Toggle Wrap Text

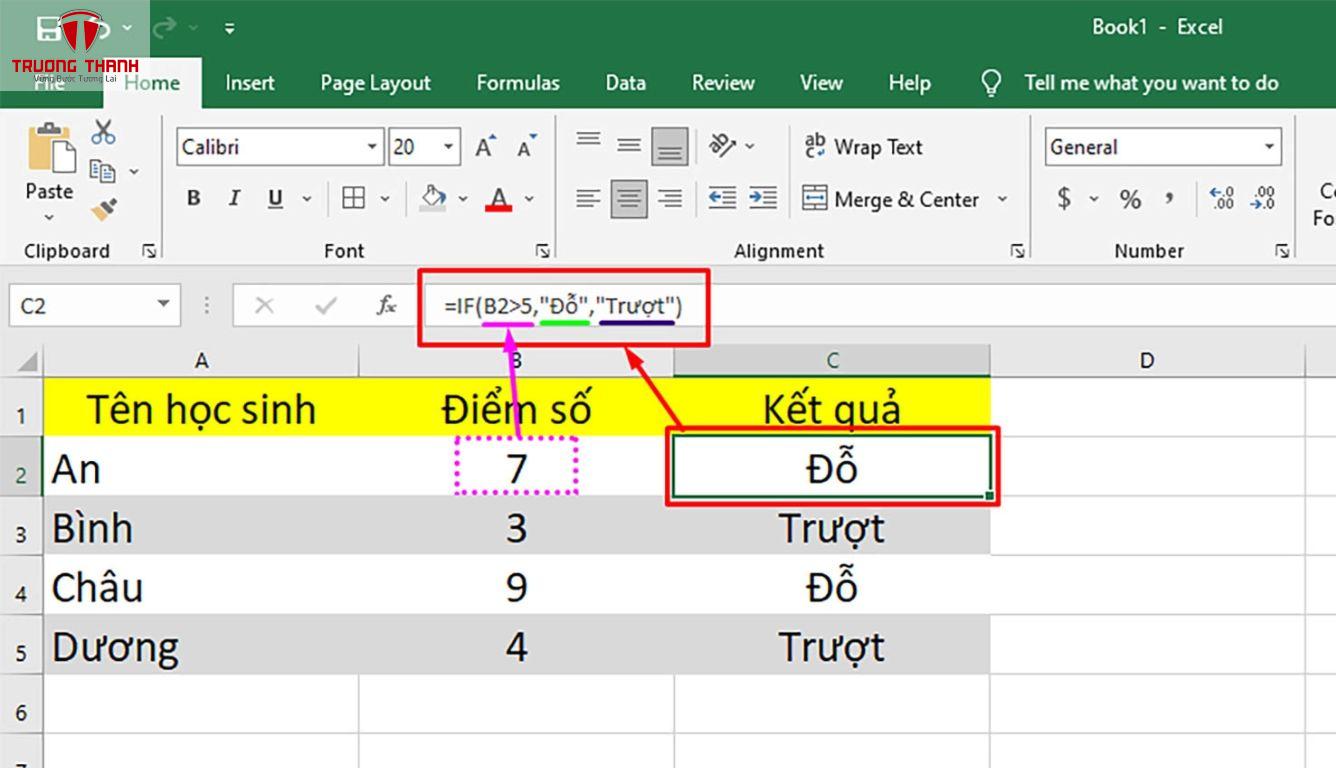click(x=863, y=147)
